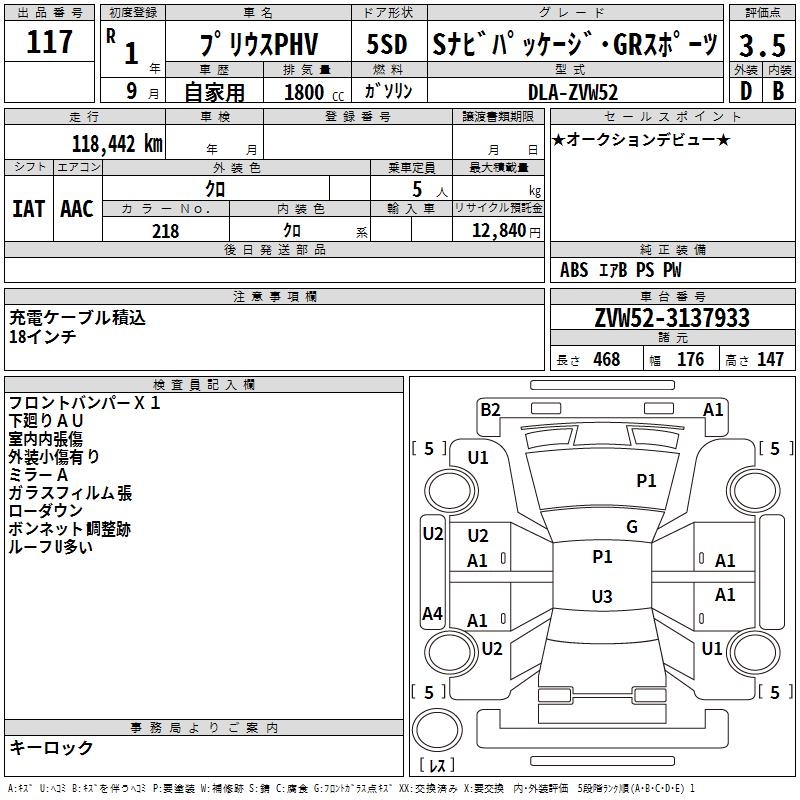
Task: Click the B2 damage mark on front bumper
Action: coord(489,409)
